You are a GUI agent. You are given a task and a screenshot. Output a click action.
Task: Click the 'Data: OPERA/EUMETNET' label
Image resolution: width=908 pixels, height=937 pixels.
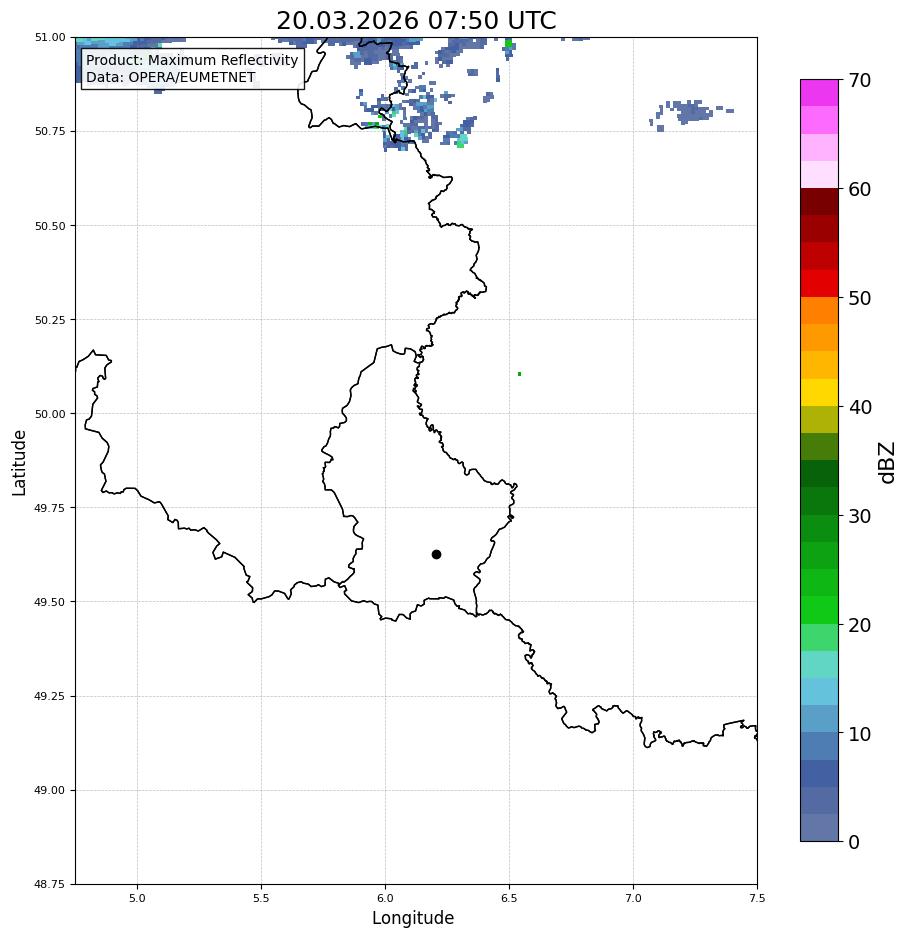tap(170, 77)
